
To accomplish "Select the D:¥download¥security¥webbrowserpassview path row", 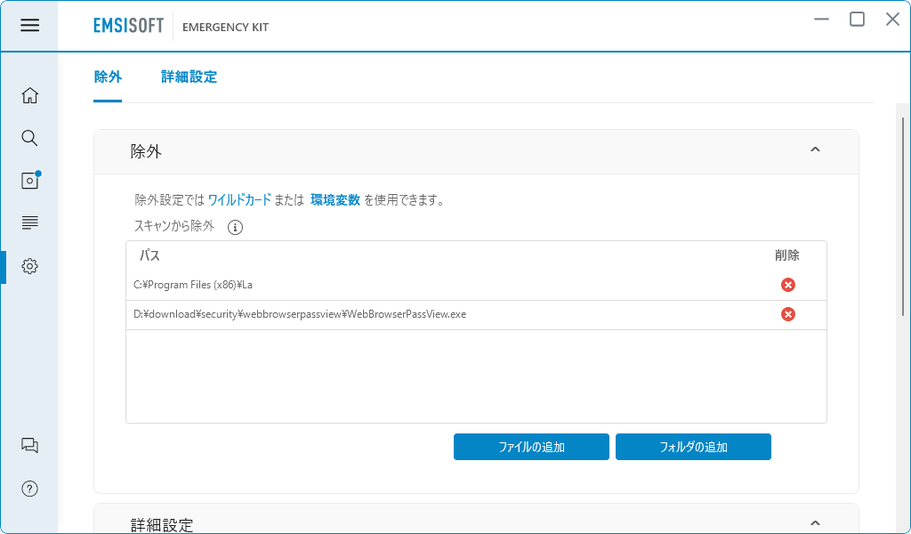I will 476,314.
